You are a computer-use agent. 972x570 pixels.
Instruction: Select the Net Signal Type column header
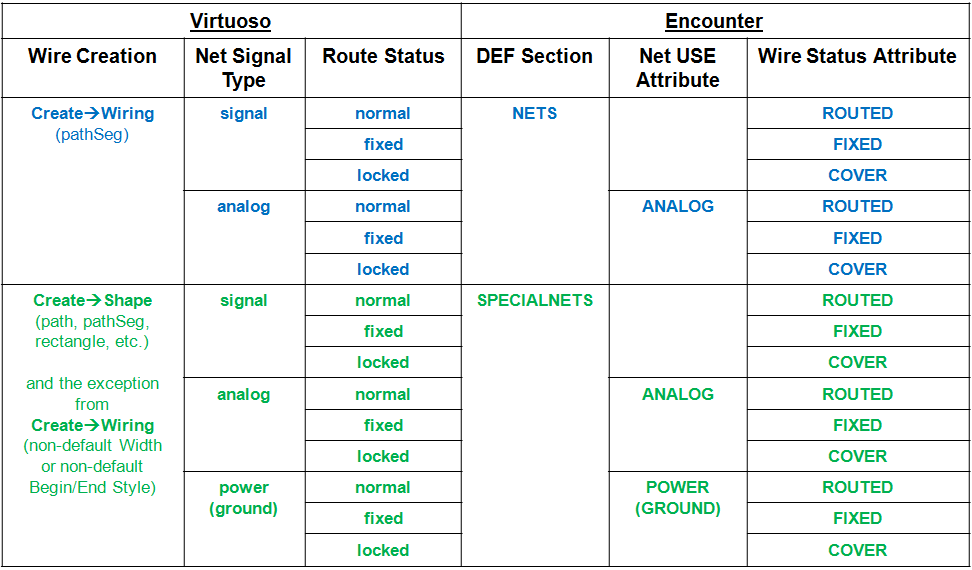point(244,68)
